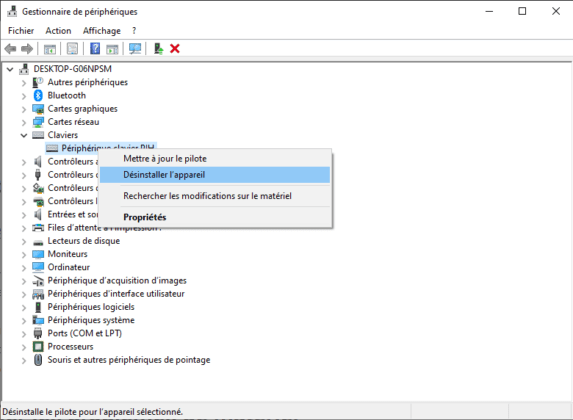Image resolution: width=573 pixels, height=420 pixels.
Task: Select the Périphérique clavier keyboard device row
Action: coord(101,148)
